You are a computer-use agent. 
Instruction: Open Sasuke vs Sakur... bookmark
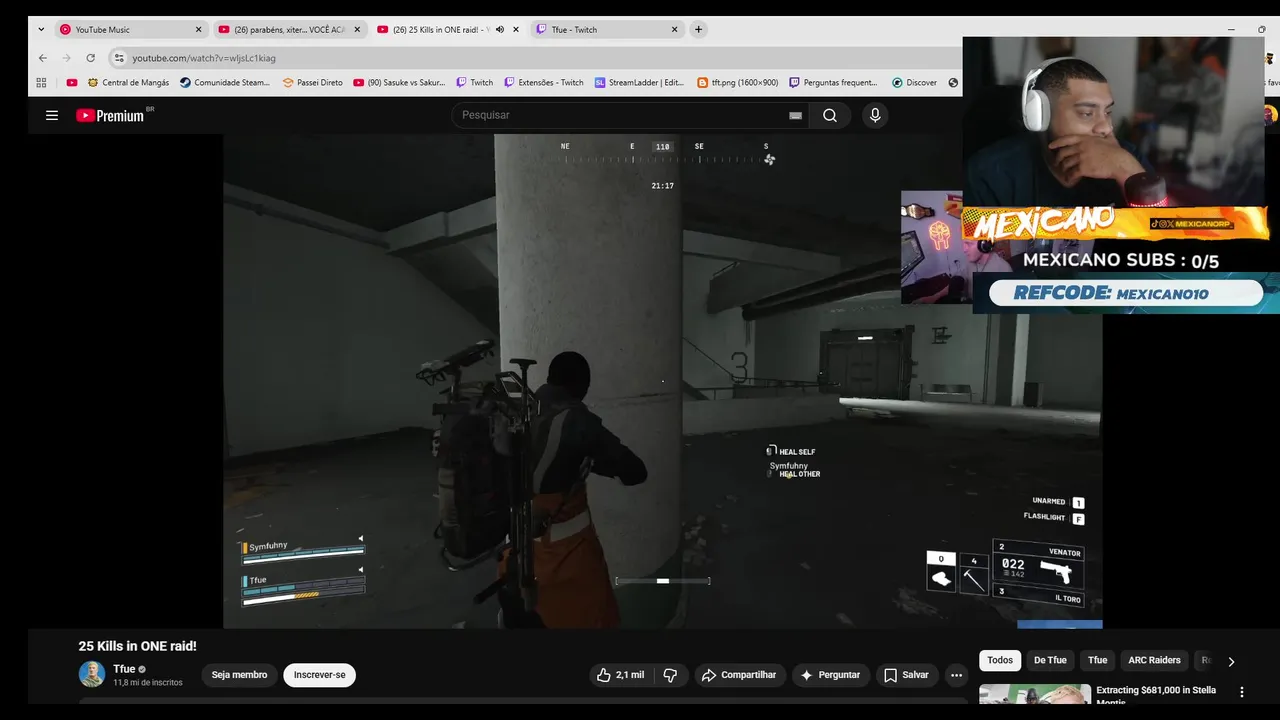(399, 83)
